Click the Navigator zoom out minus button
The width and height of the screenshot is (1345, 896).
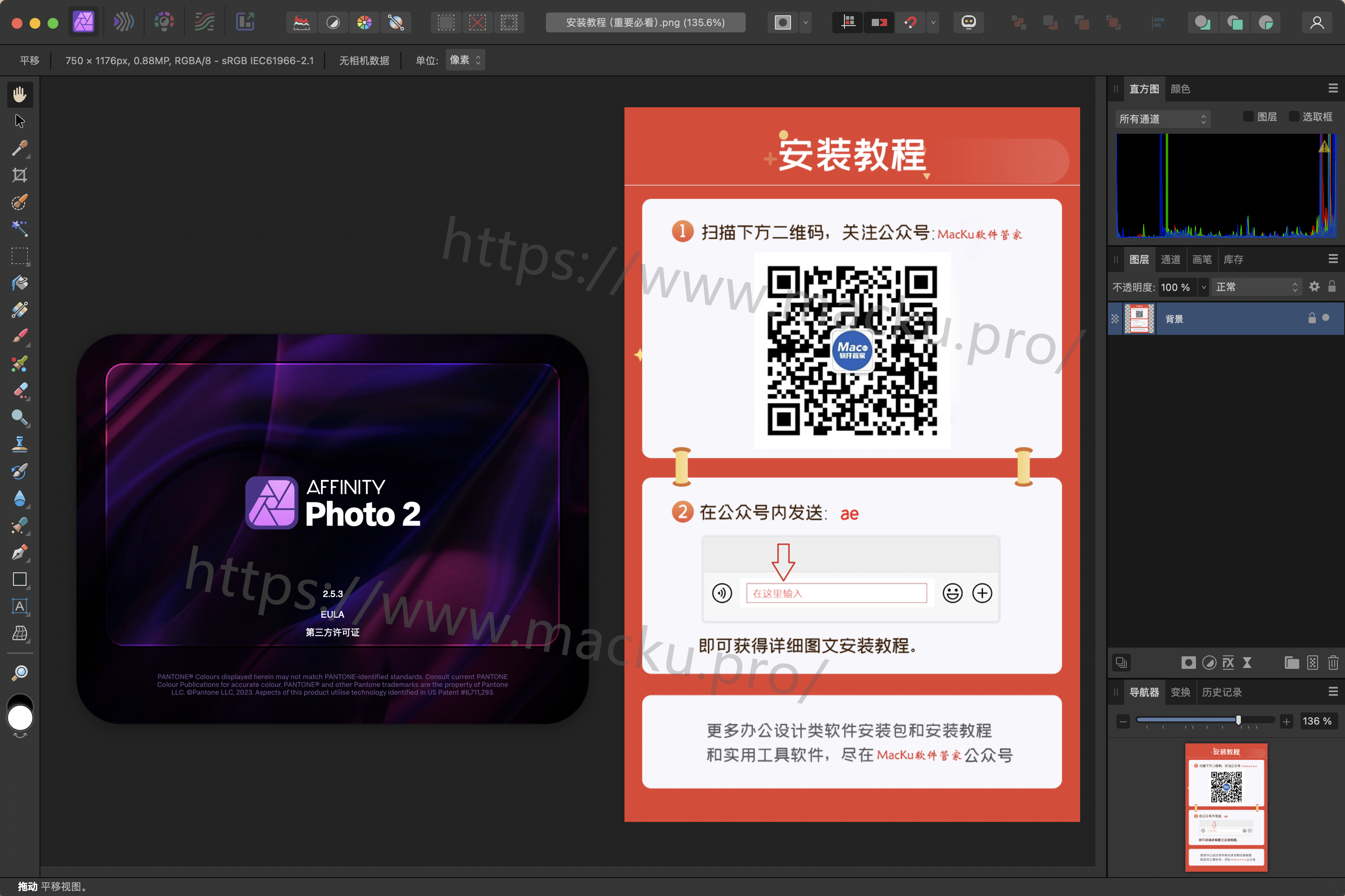coord(1123,721)
